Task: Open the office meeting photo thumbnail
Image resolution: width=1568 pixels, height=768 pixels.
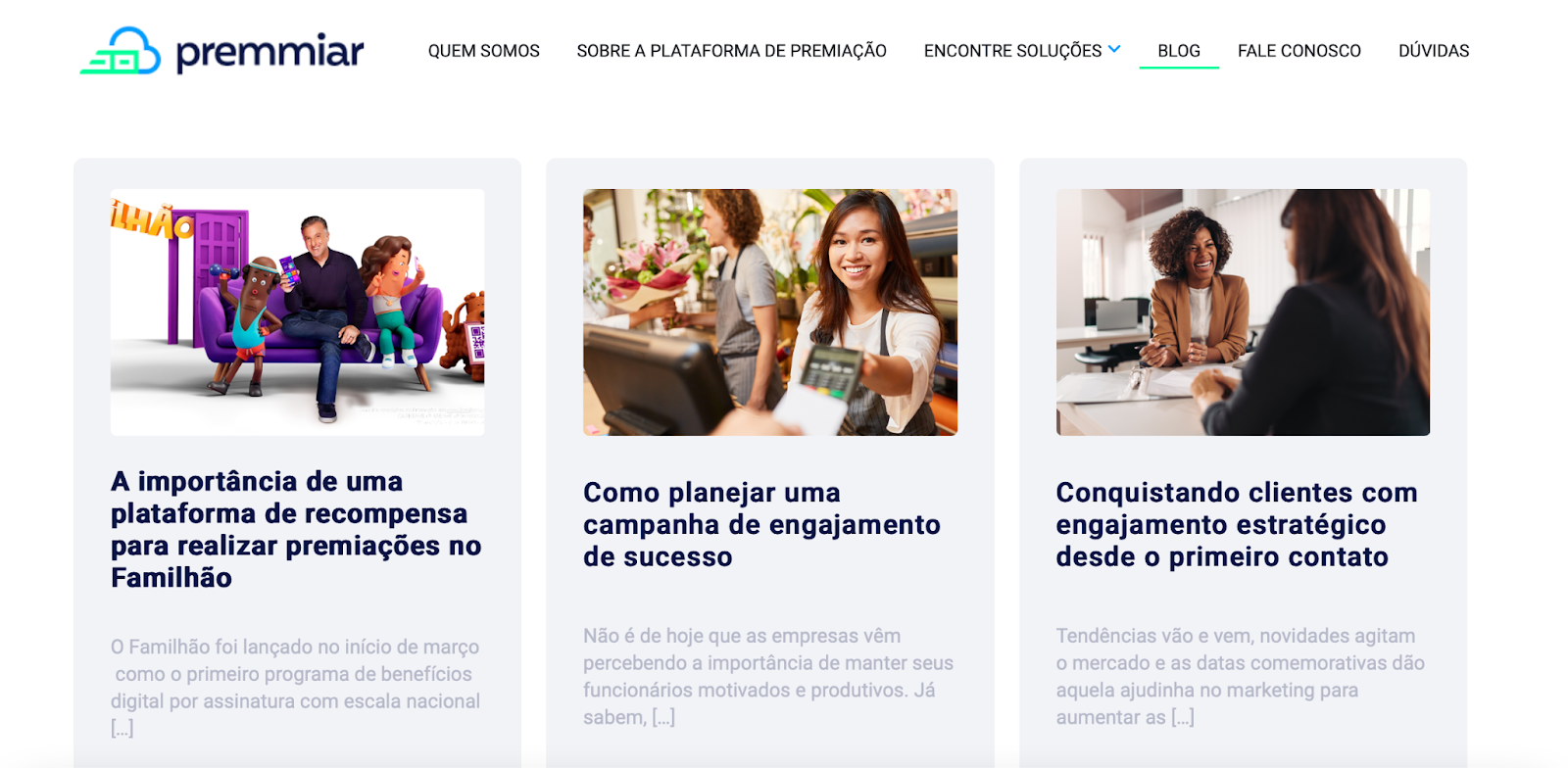Action: tap(1243, 312)
